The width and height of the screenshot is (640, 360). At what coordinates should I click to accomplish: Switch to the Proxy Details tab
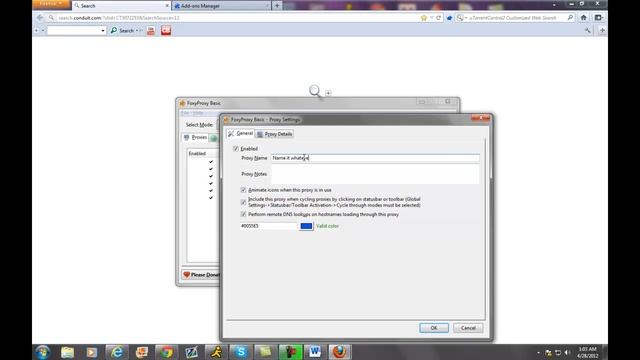pos(274,134)
